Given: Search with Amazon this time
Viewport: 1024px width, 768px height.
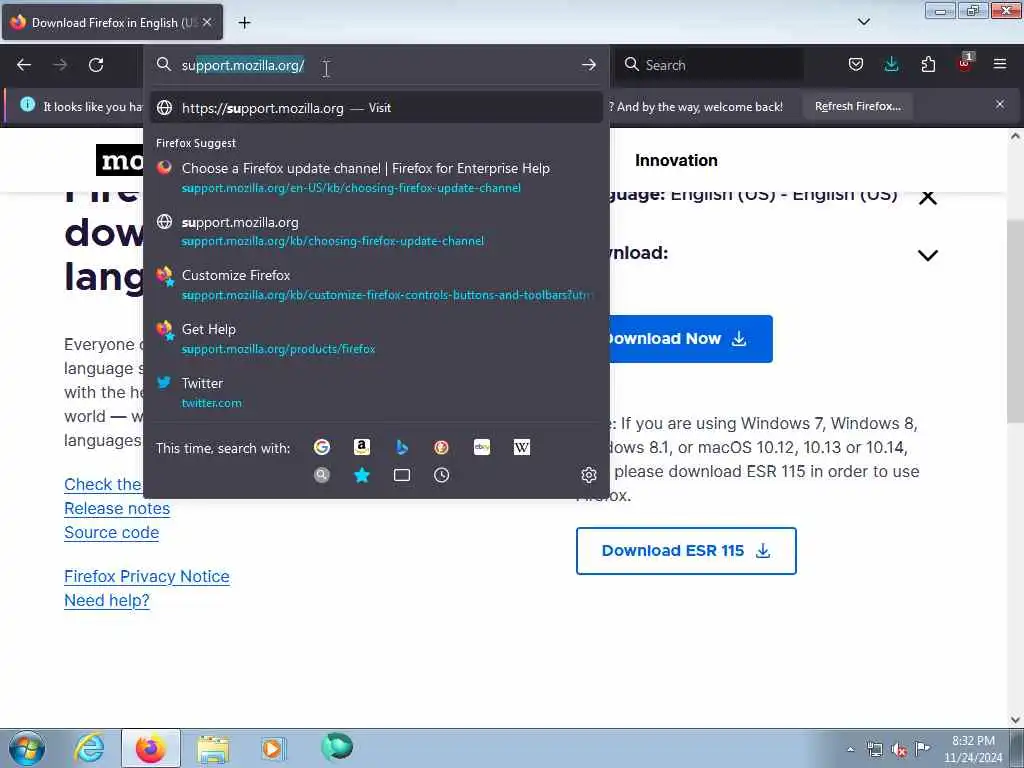Looking at the screenshot, I should 362,447.
